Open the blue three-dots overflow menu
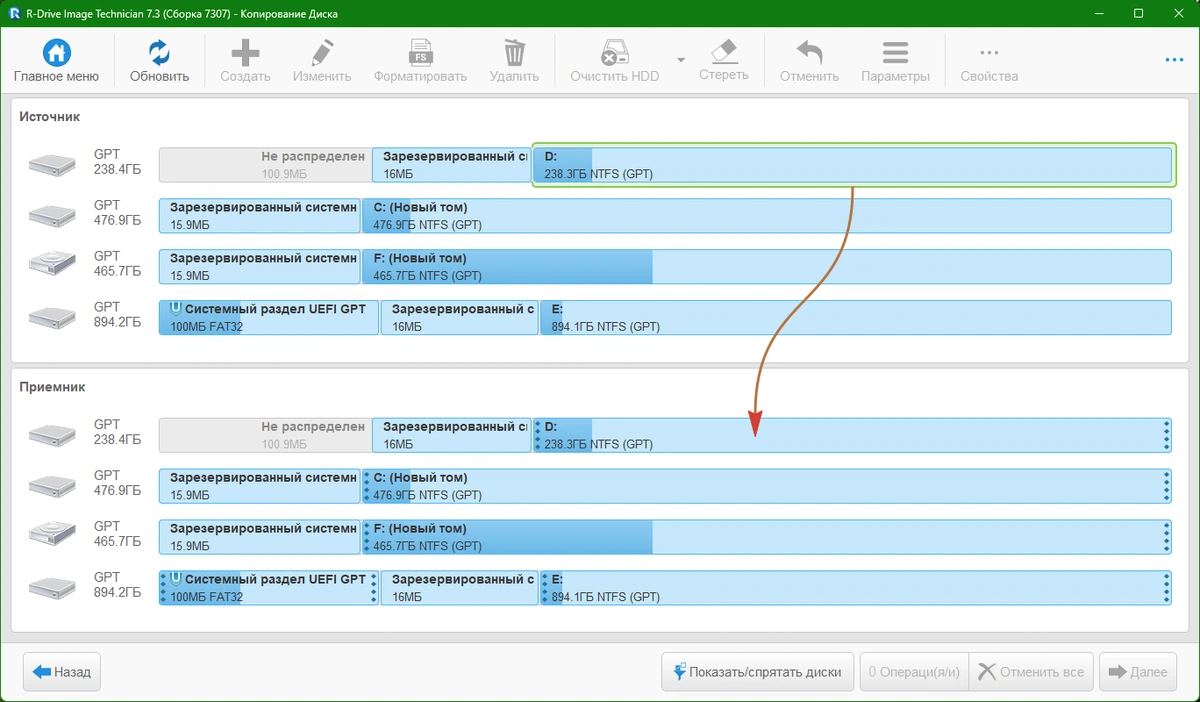 pyautogui.click(x=1174, y=60)
